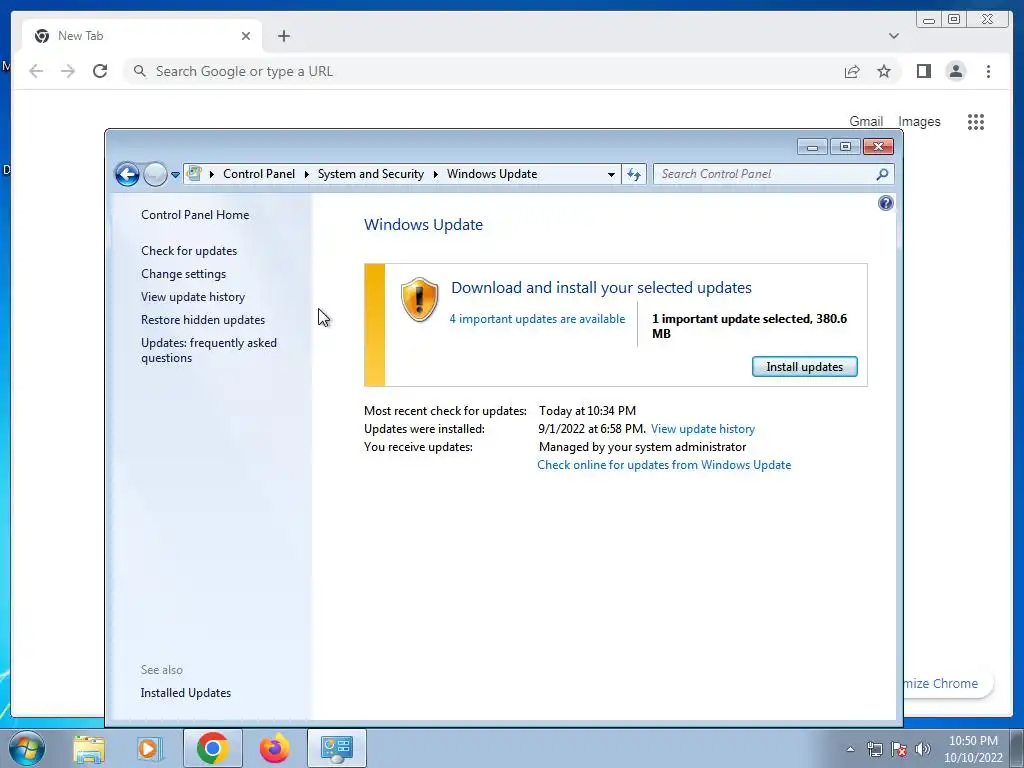This screenshot has height=768, width=1024.
Task: Open recent pages dropdown beside navigation arrows
Action: tap(175, 175)
